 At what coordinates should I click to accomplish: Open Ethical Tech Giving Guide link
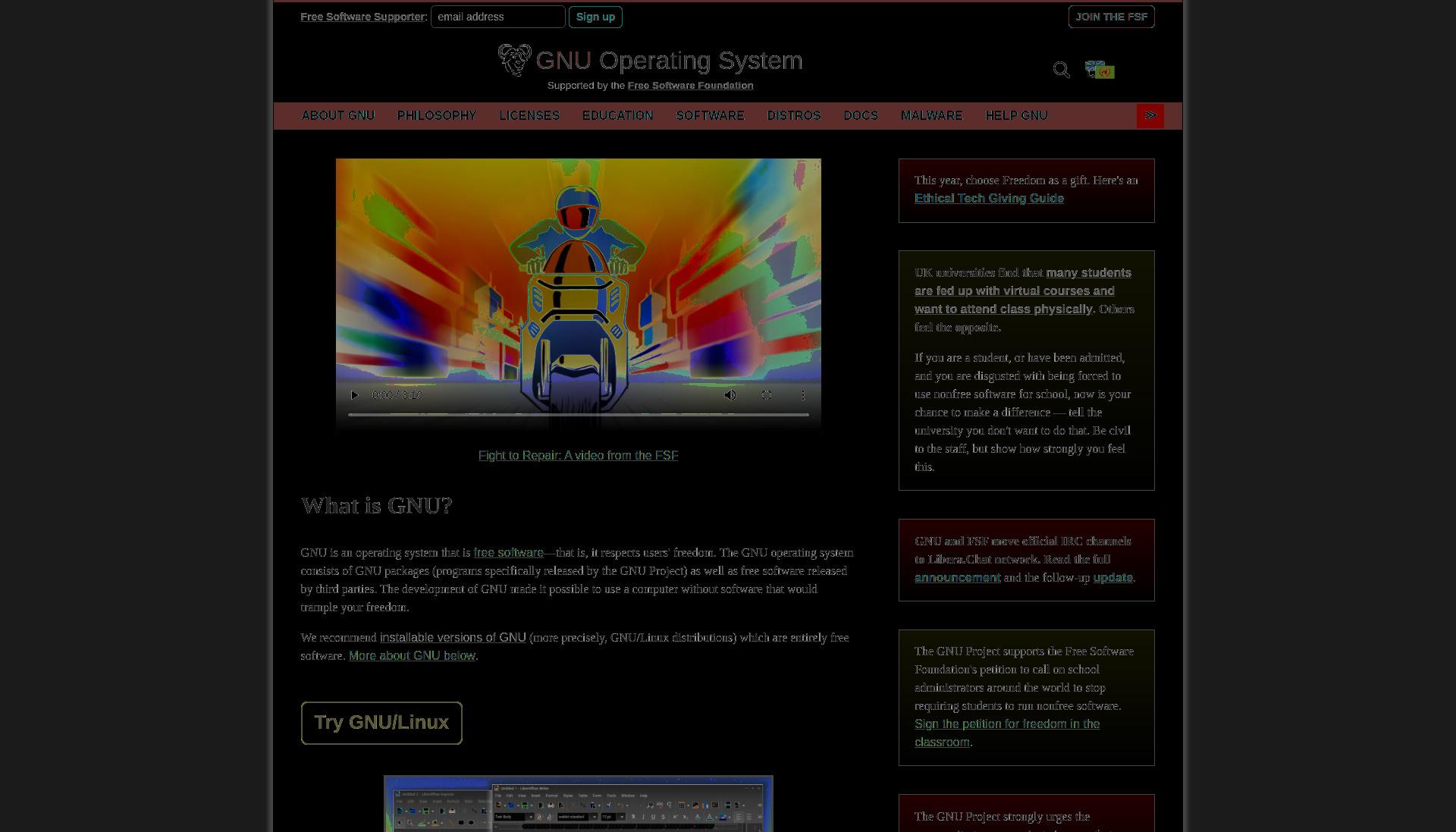click(989, 199)
